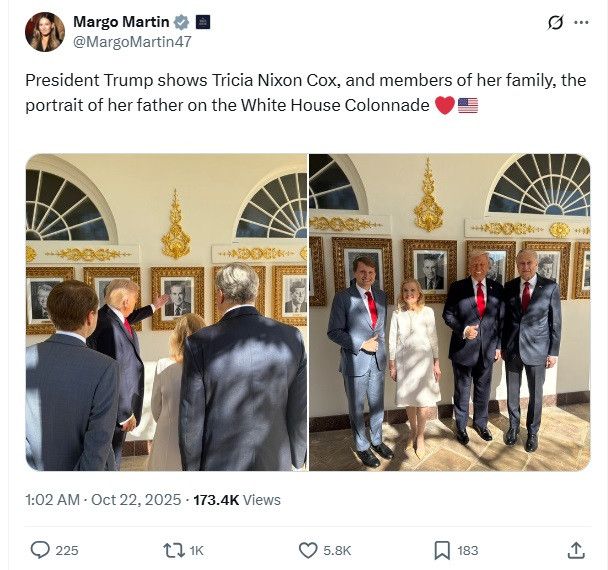608x570 pixels.
Task: Open the three-dot more options menu
Action: tap(582, 22)
